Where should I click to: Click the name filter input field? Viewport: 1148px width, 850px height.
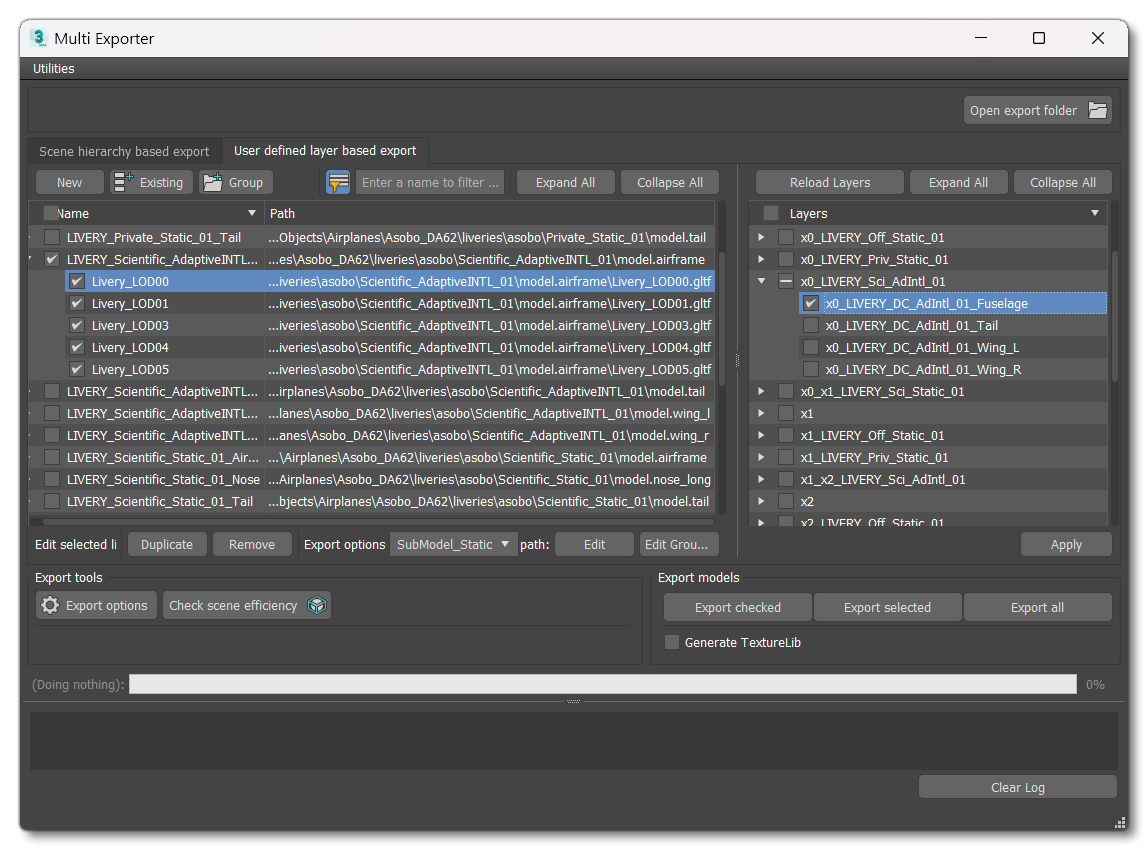click(430, 182)
